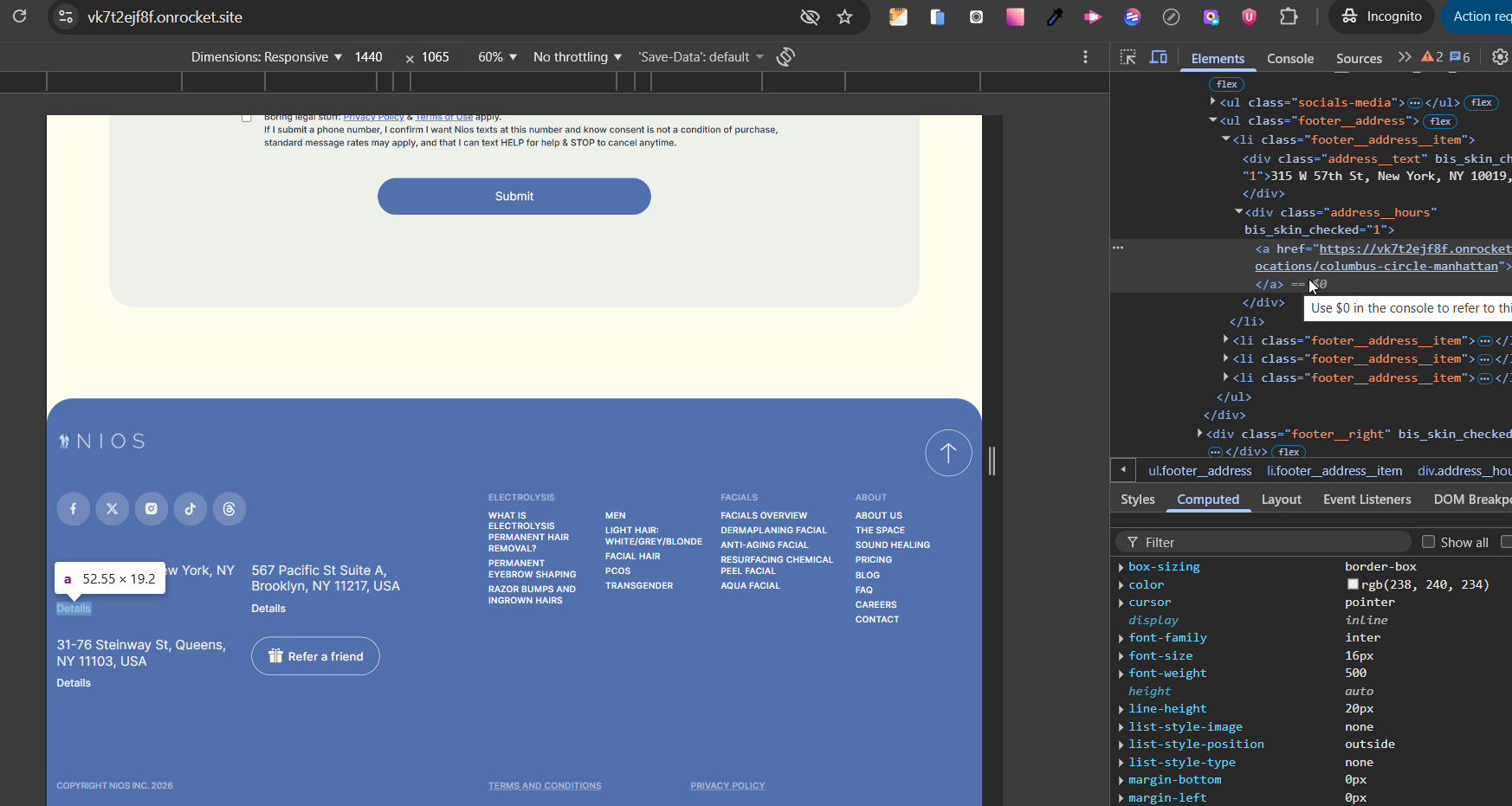Click the X (Twitter) social icon
1512x806 pixels.
113,509
